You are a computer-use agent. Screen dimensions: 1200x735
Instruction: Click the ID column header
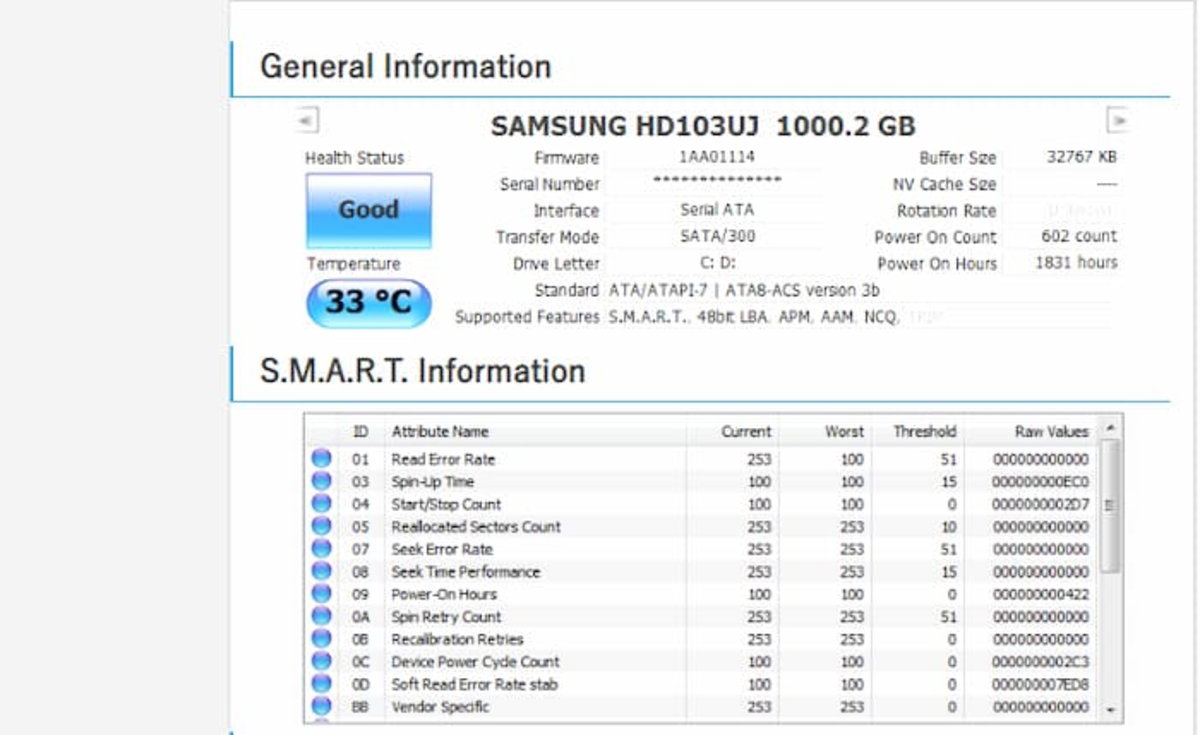pyautogui.click(x=361, y=432)
